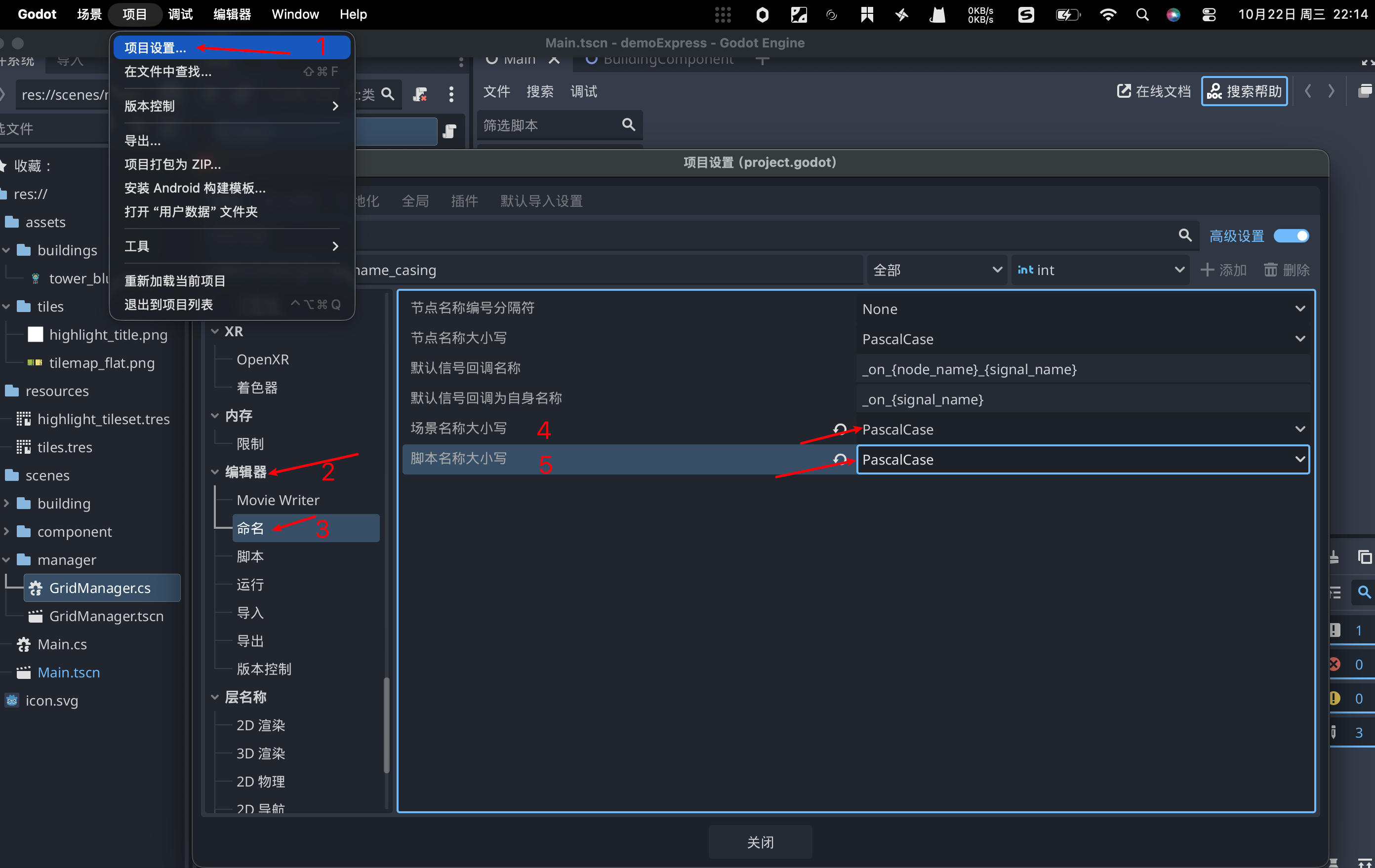Click the 搜索帮助 button
1375x868 pixels.
(1244, 91)
